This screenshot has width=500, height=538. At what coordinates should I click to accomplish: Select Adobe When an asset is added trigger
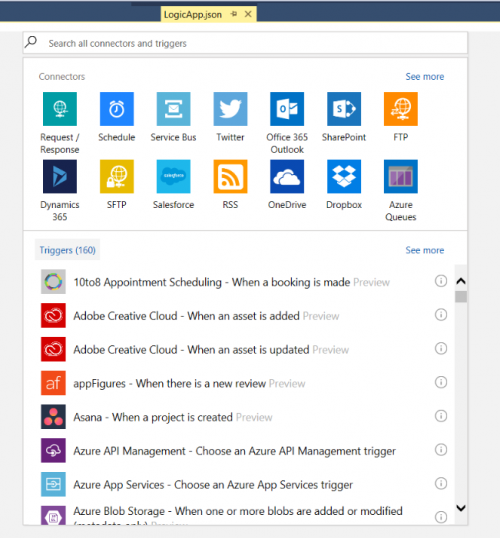click(206, 316)
